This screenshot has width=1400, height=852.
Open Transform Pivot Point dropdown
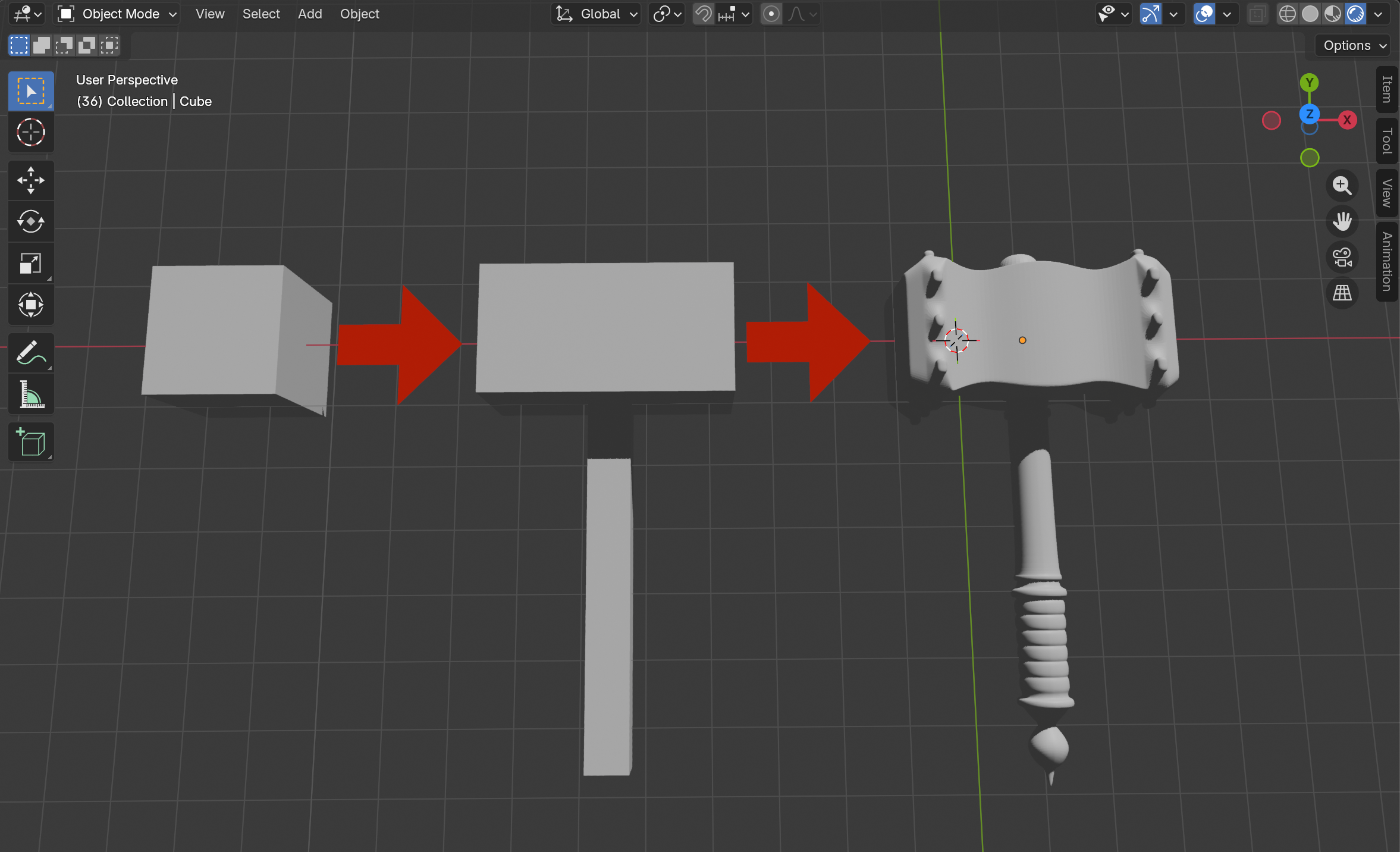667,14
